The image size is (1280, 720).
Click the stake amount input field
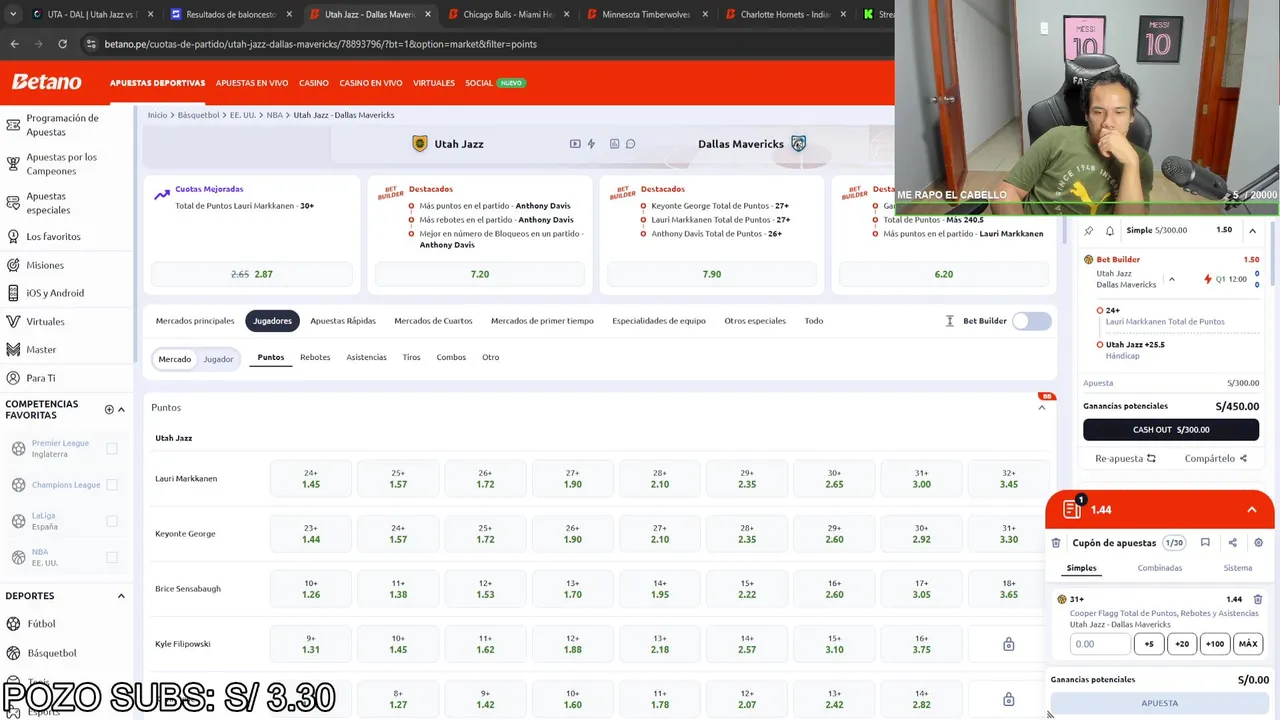(x=1100, y=644)
